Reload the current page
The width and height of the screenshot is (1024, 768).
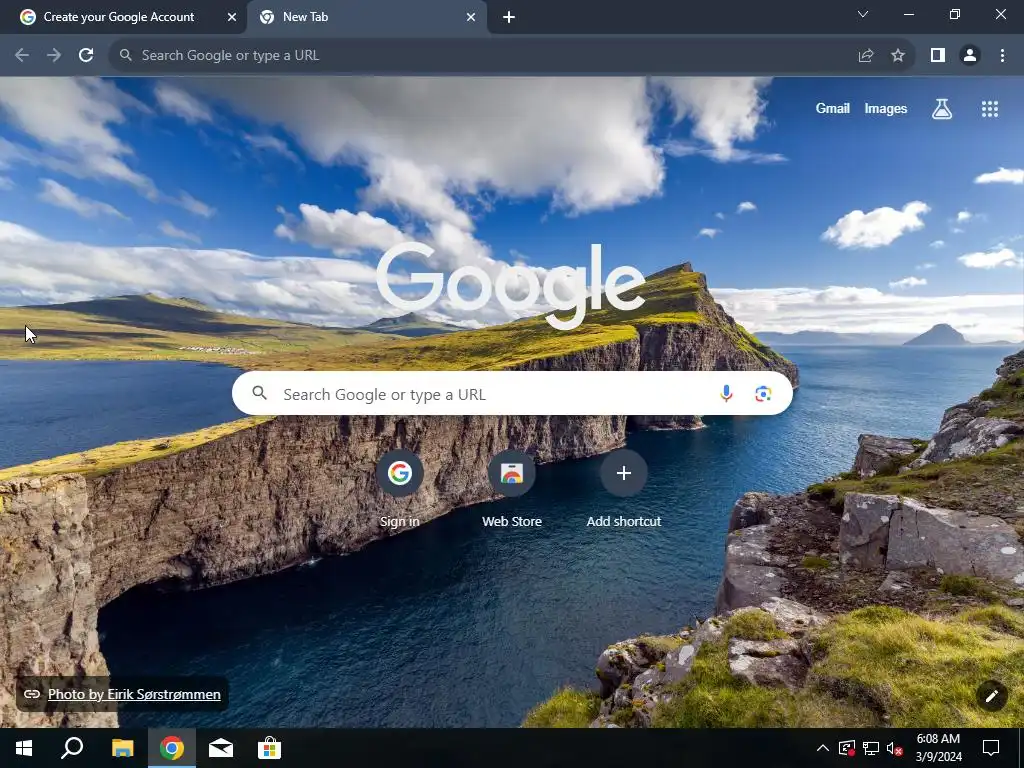(x=86, y=56)
